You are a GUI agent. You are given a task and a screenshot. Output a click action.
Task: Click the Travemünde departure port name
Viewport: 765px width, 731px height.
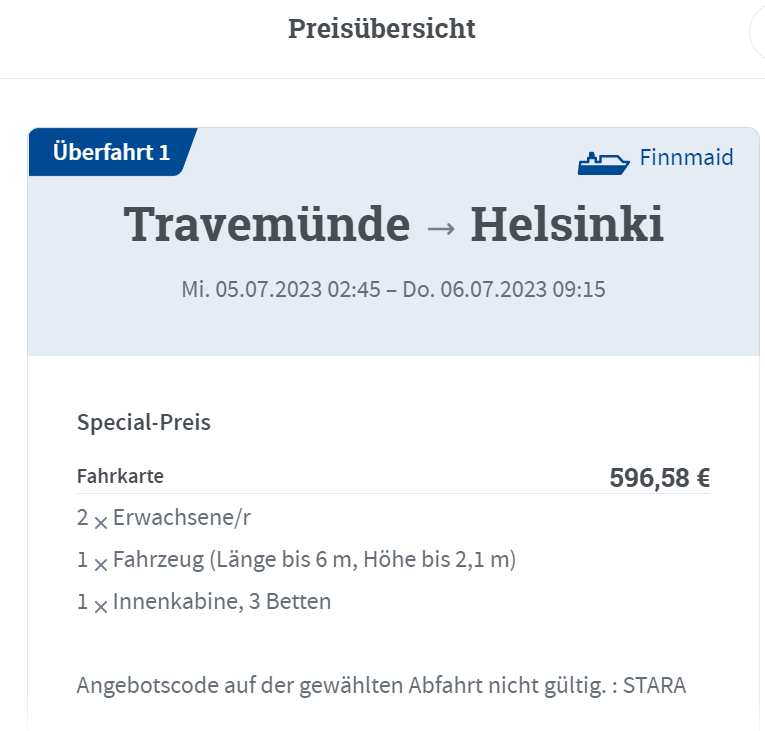tap(267, 225)
